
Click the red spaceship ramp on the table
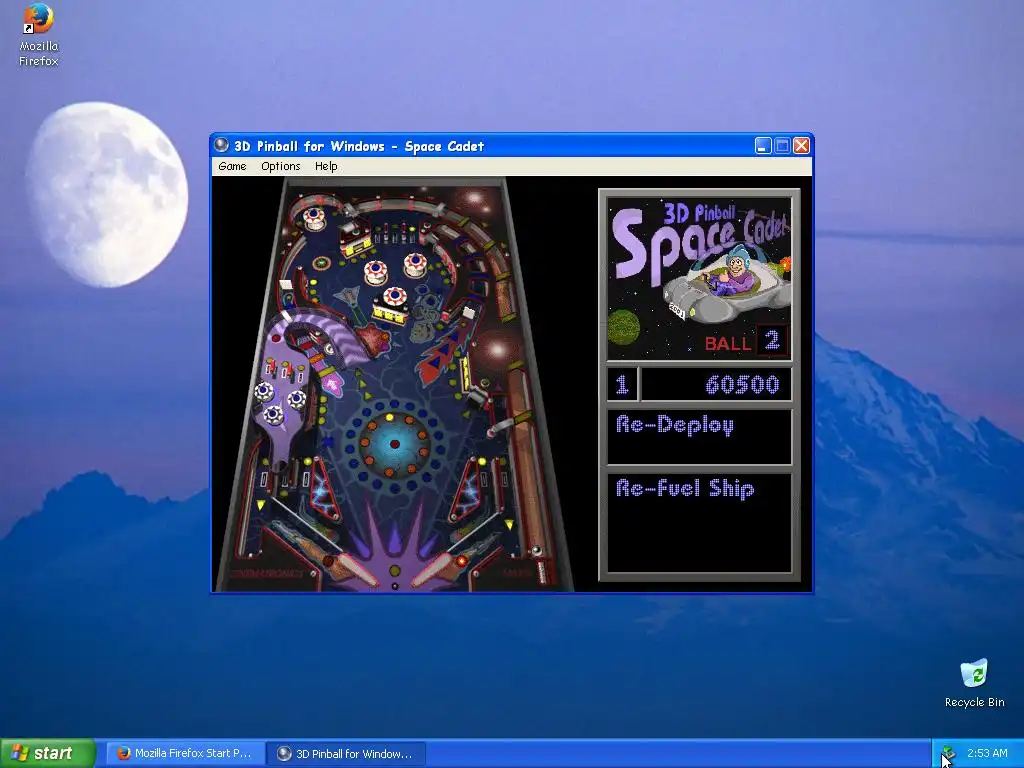pos(445,355)
